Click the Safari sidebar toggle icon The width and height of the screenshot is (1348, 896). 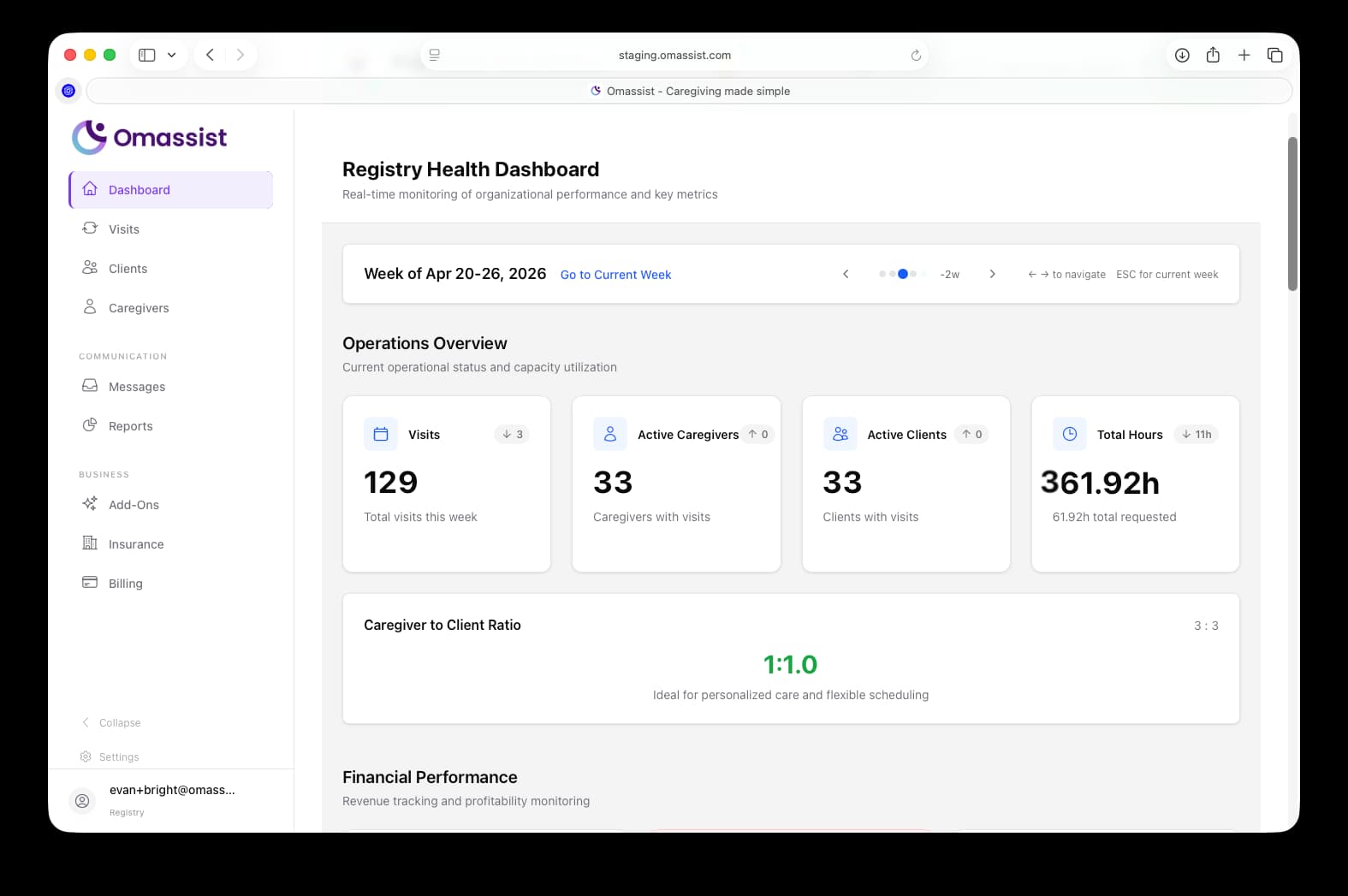coord(147,55)
